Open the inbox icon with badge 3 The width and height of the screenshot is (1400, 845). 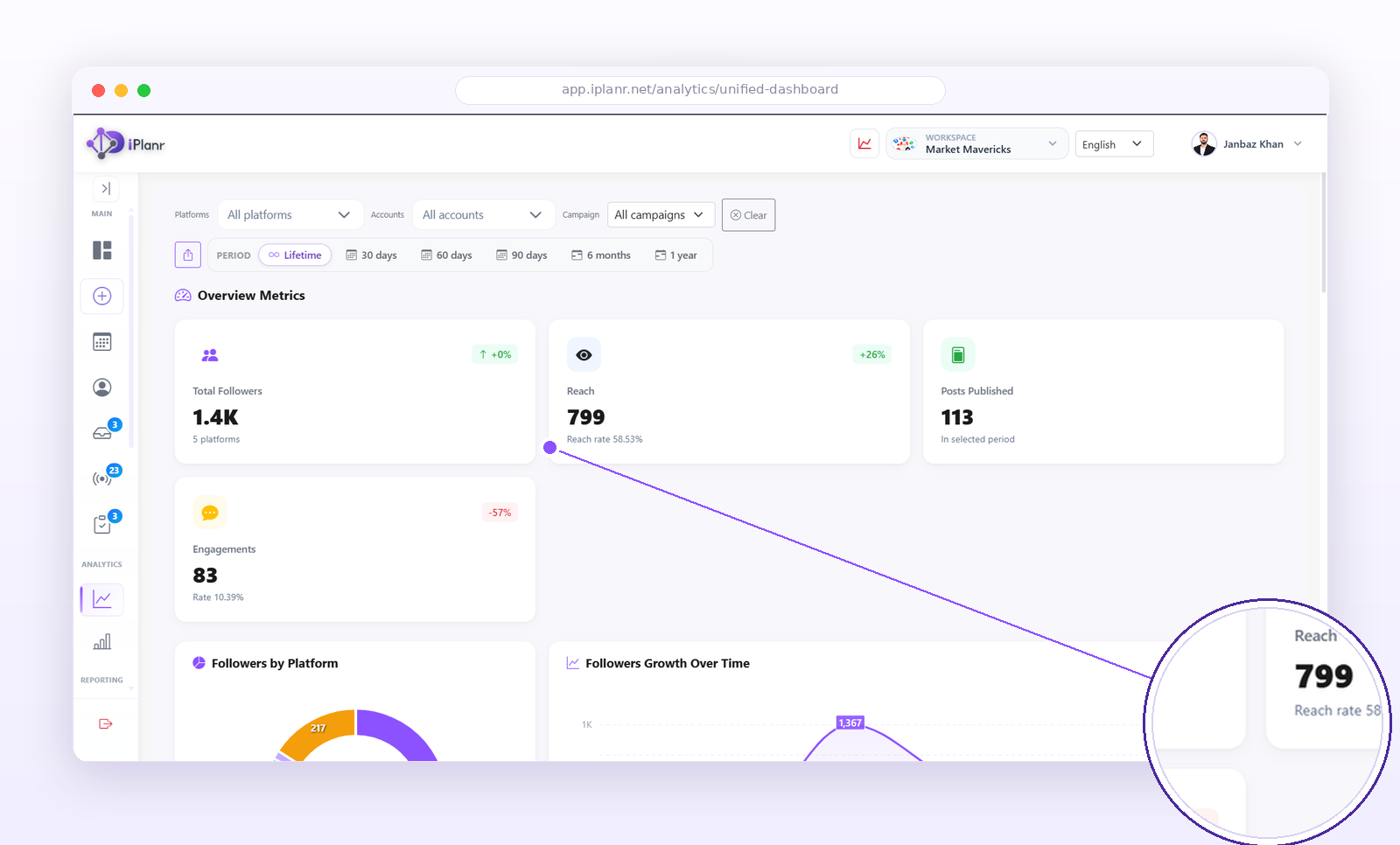103,432
